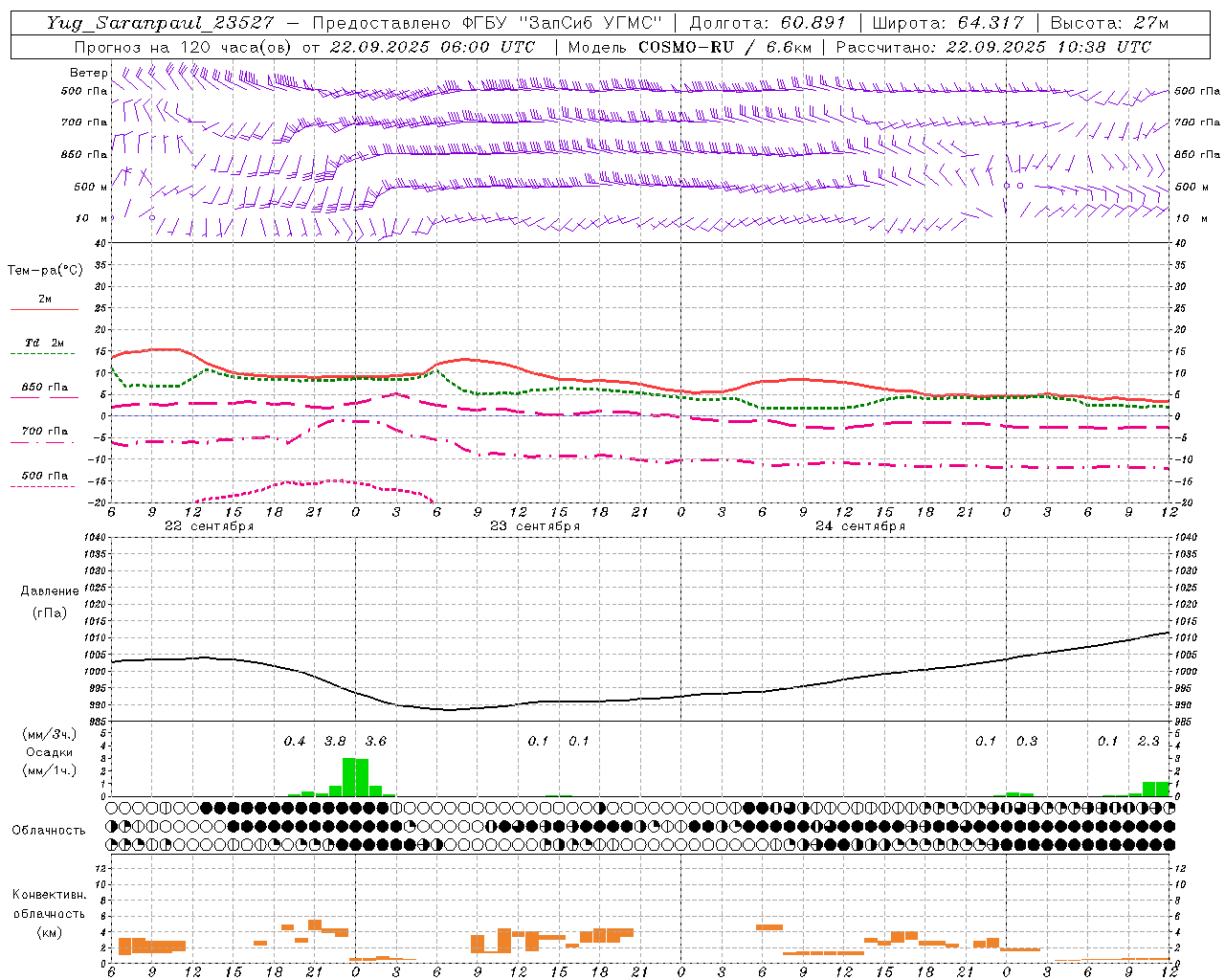Select the 3.8 precipitation value
This screenshot has height=980, width=1225.
pyautogui.click(x=335, y=741)
